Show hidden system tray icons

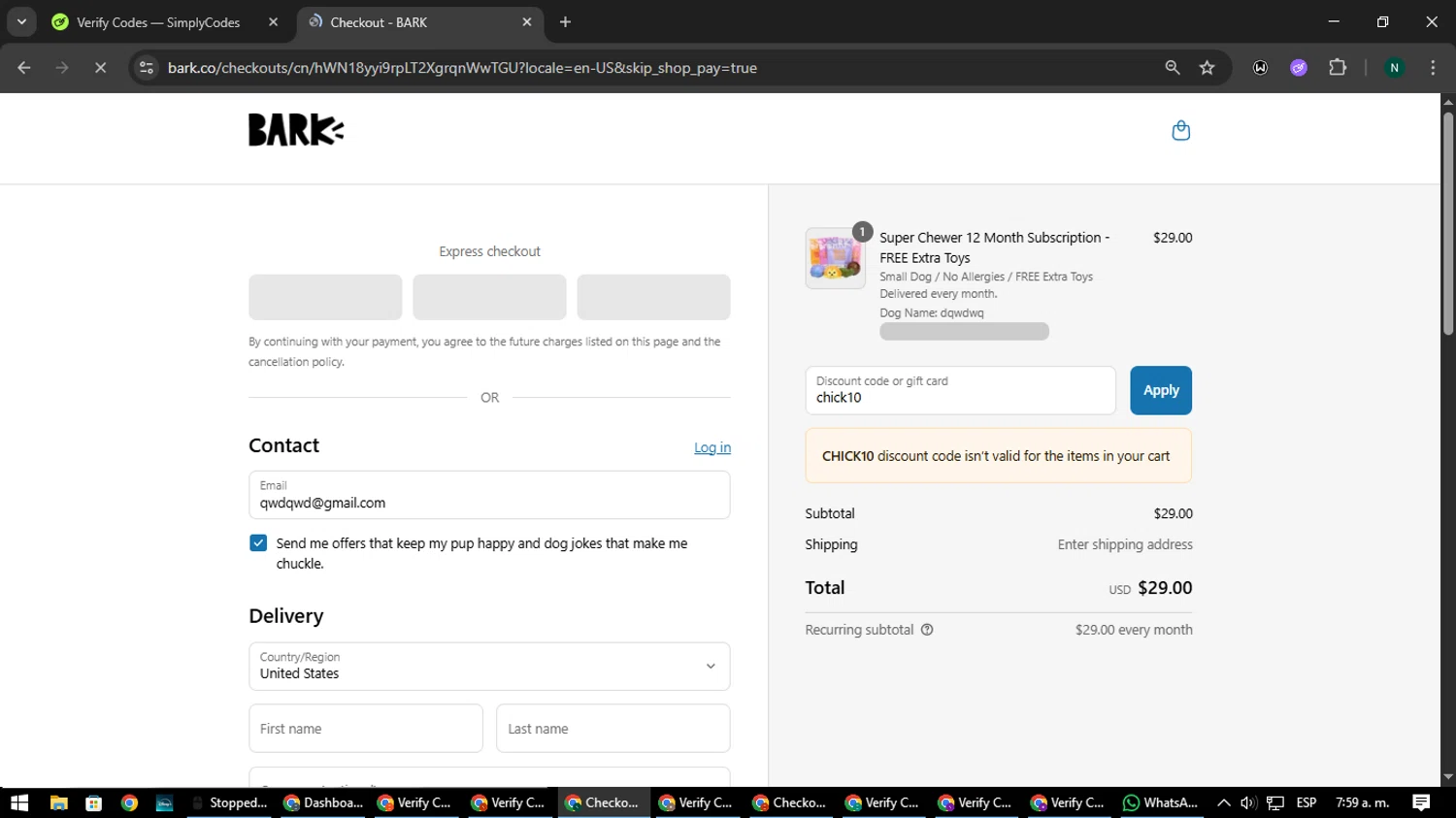tap(1224, 802)
